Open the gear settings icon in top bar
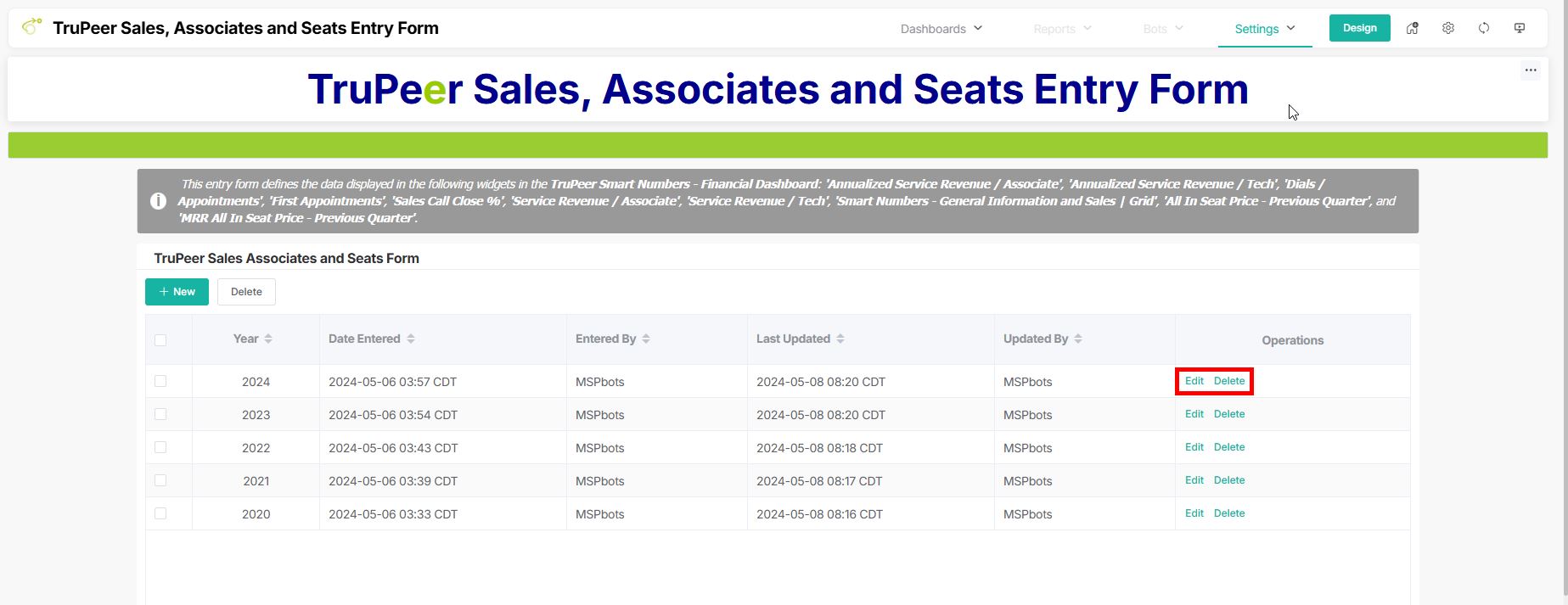Image resolution: width=1568 pixels, height=605 pixels. [1448, 28]
